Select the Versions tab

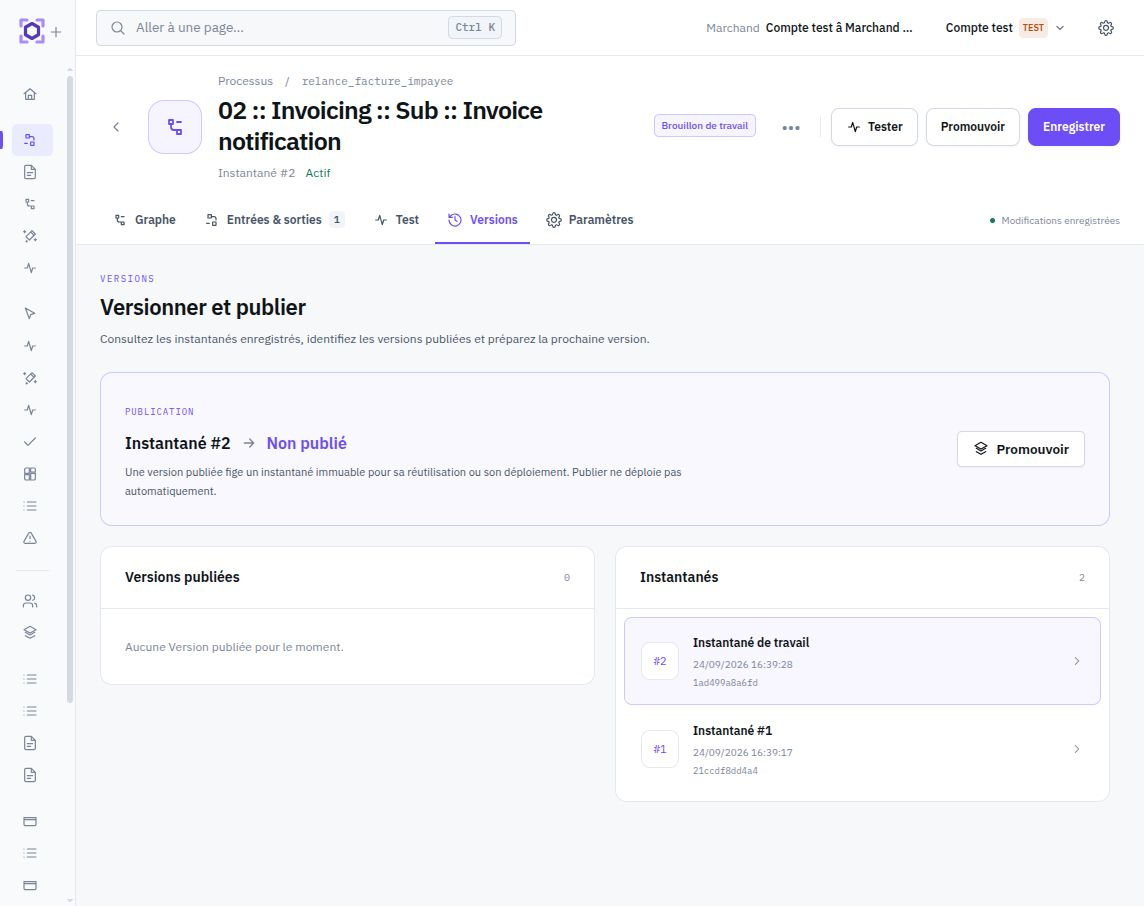point(482,220)
